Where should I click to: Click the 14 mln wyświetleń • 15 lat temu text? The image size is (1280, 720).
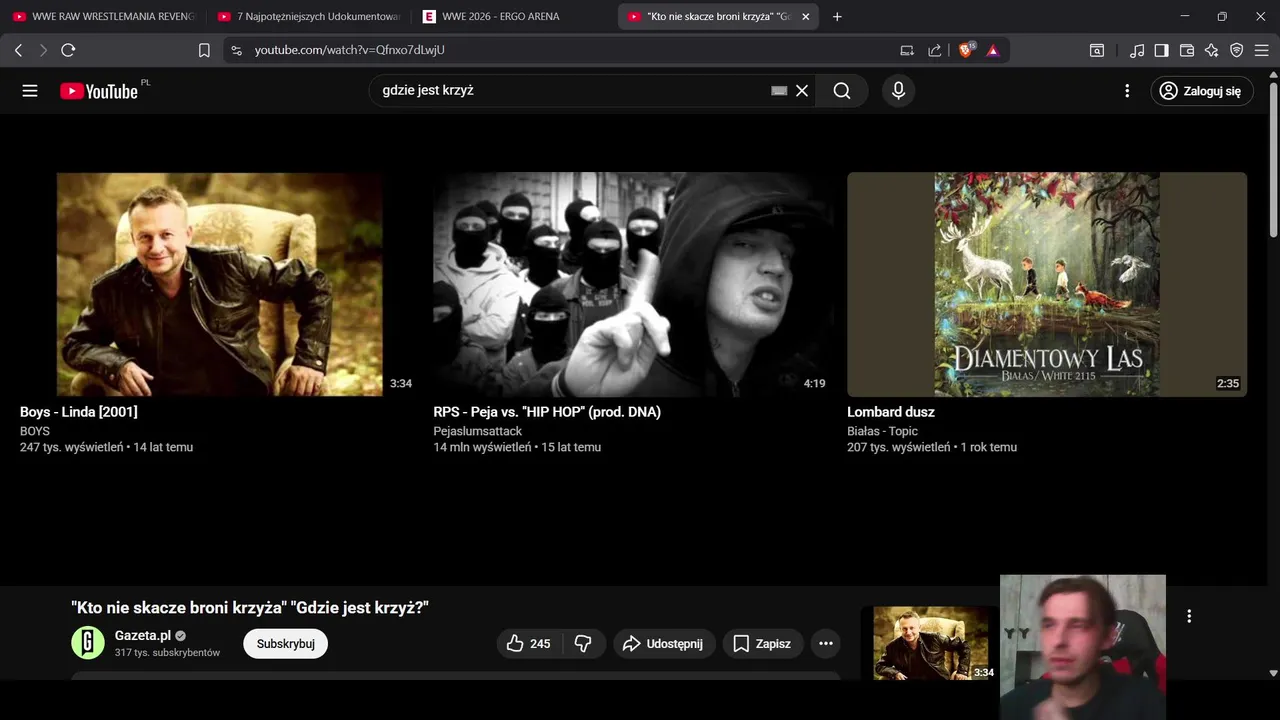pos(517,447)
